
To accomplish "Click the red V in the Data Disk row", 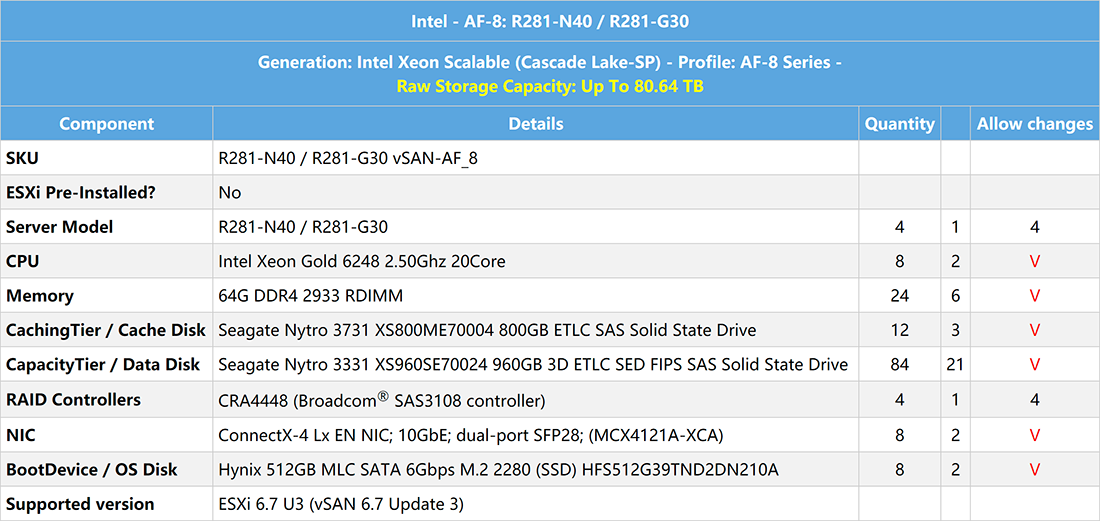I will tap(1034, 365).
